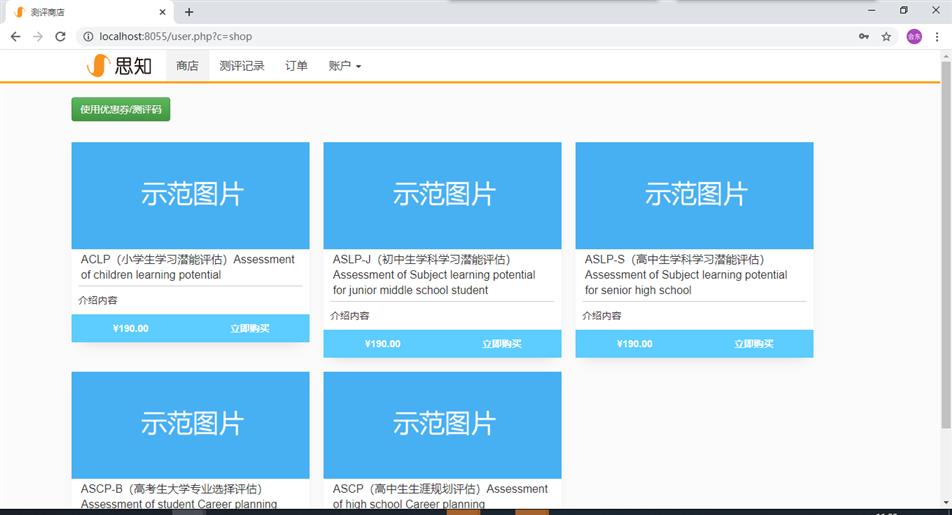Expand the 账户 dropdown menu
This screenshot has height=515, width=952.
tap(344, 66)
